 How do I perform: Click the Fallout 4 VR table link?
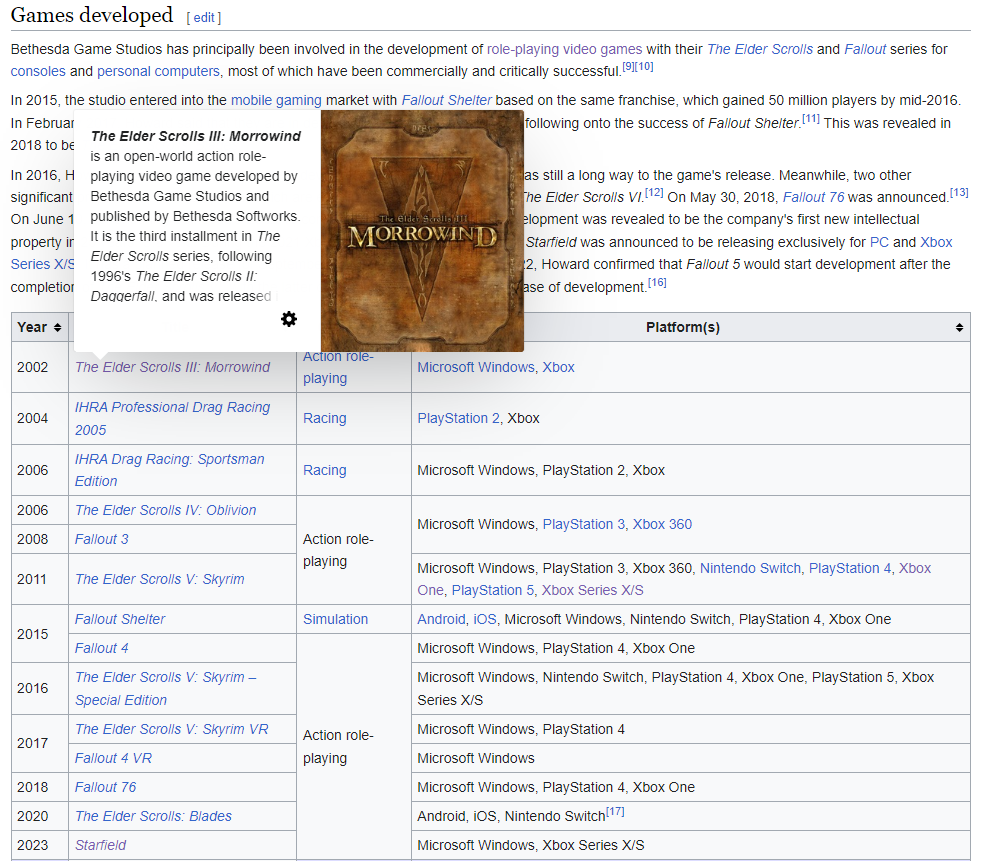click(113, 758)
